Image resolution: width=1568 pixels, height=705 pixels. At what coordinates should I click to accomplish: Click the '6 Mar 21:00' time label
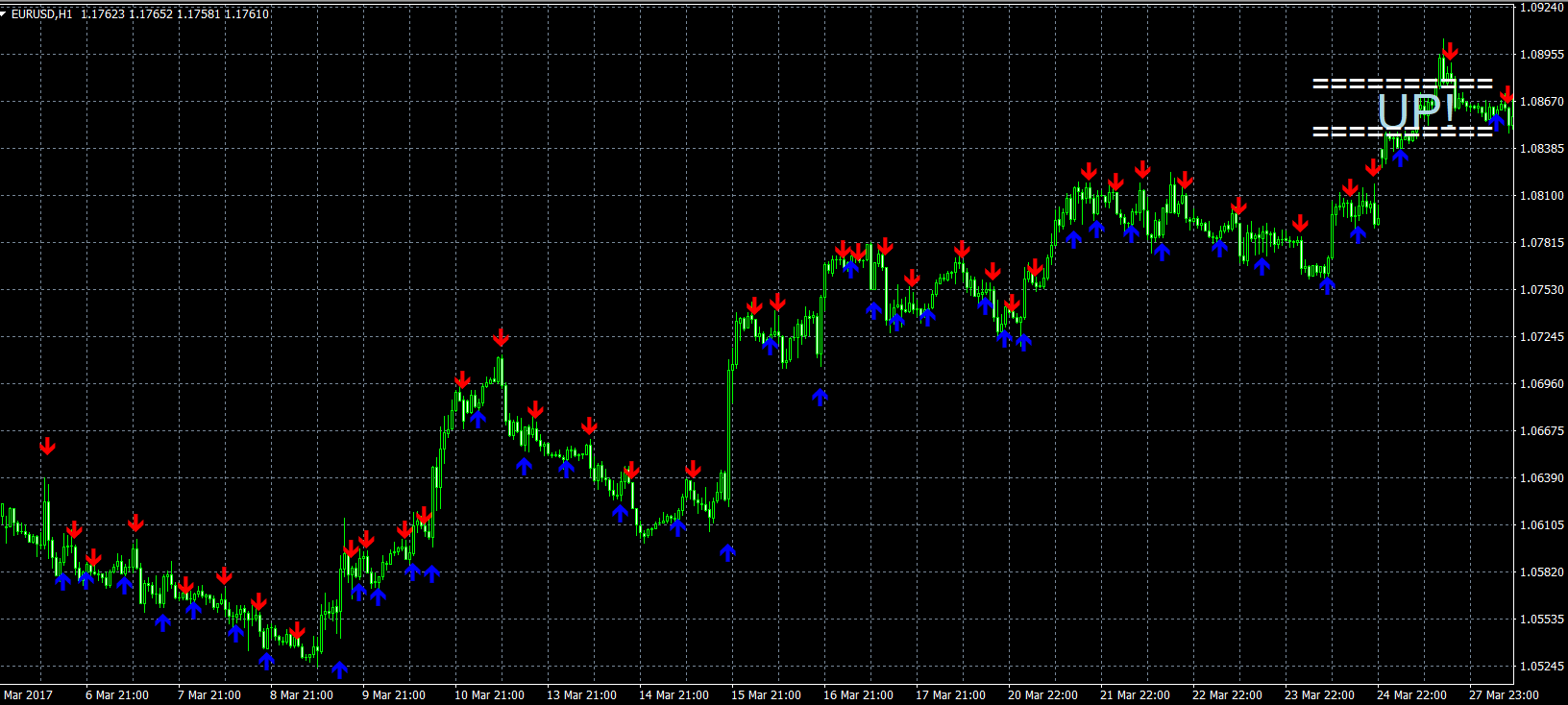tap(117, 695)
